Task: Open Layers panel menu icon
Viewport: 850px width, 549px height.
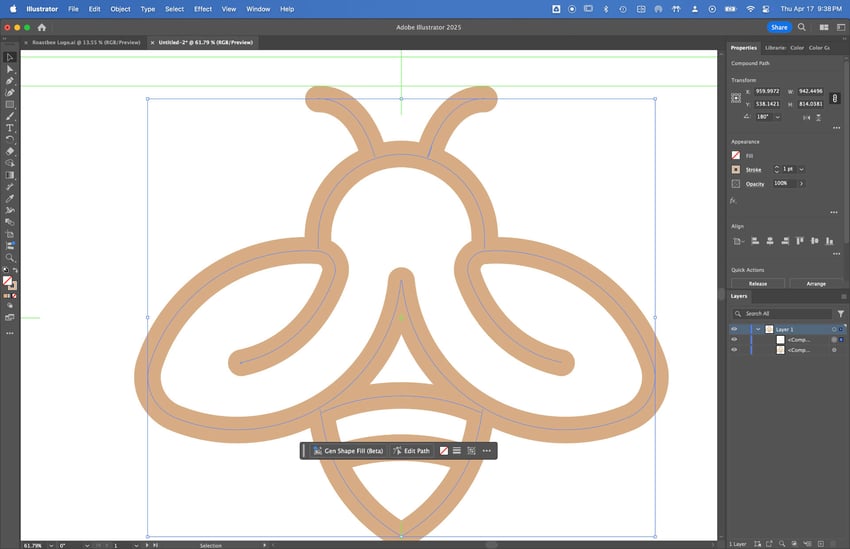Action: pos(843,296)
